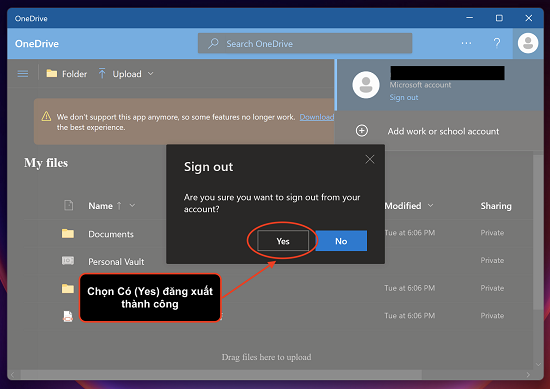Create a new Folder

67,74
